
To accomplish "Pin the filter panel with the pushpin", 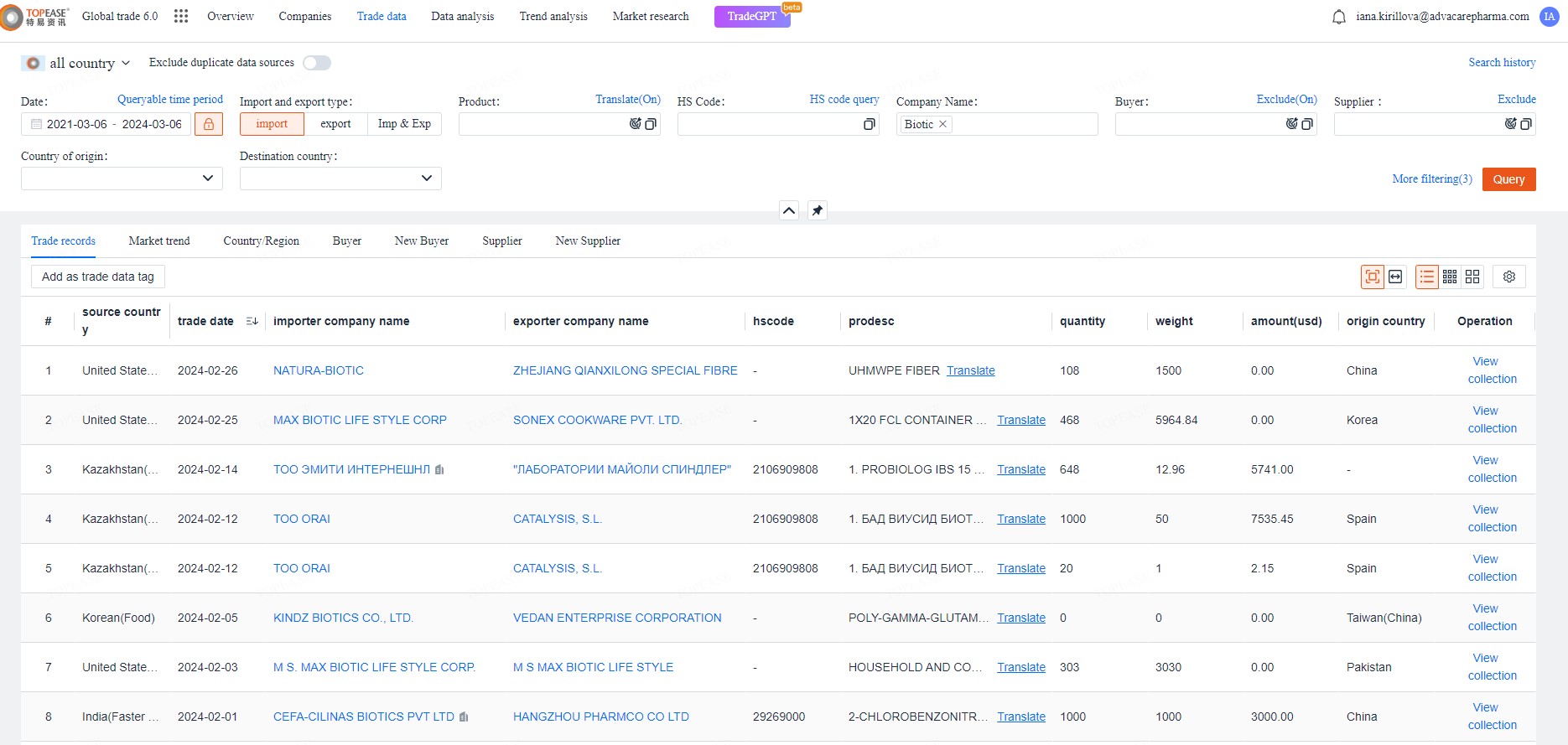I will pos(818,210).
